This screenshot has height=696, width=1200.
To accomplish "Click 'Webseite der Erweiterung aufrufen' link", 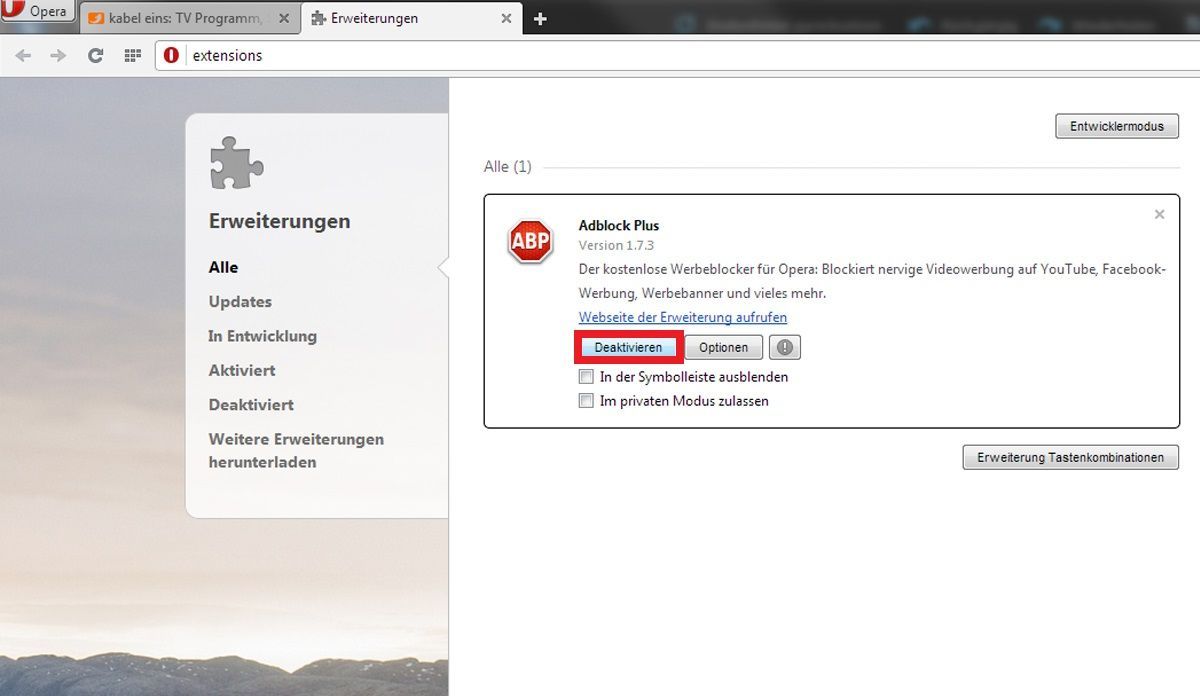I will pos(682,317).
